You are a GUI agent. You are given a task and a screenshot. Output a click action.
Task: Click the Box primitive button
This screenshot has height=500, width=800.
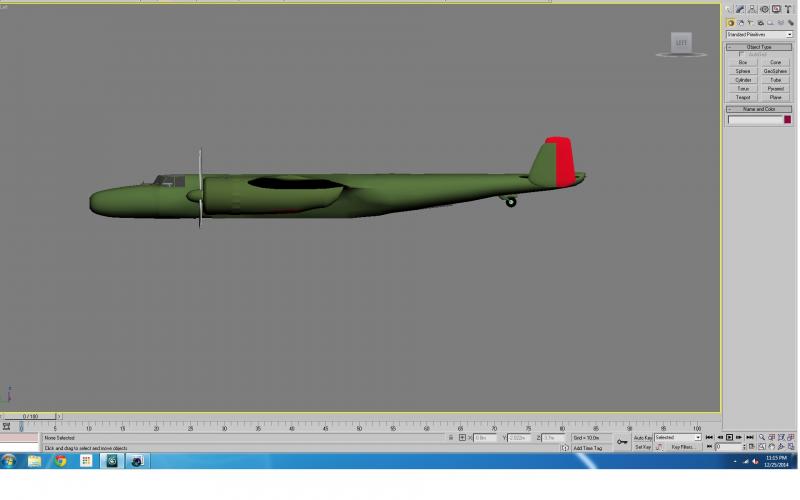point(742,62)
